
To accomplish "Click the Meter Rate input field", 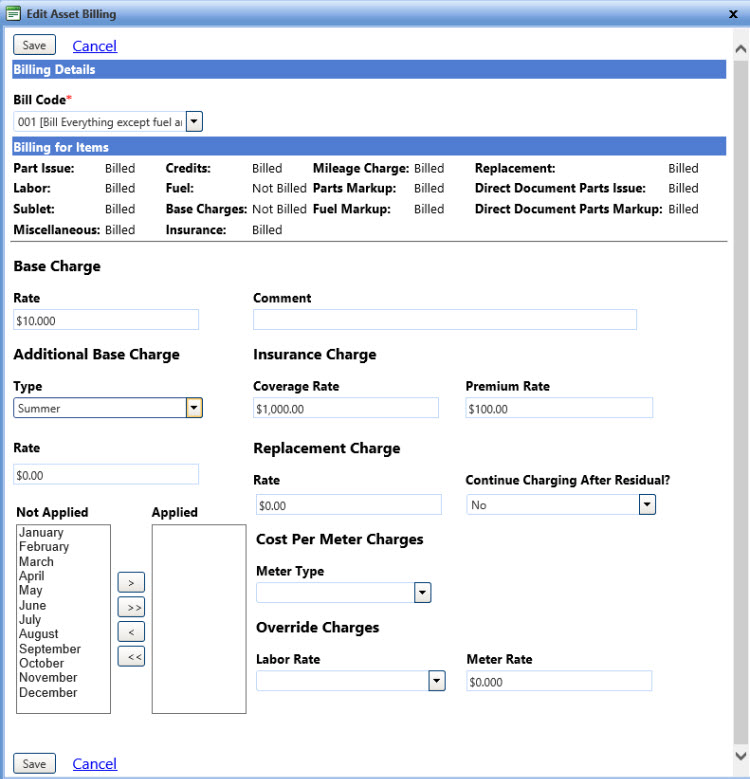I will pos(559,681).
